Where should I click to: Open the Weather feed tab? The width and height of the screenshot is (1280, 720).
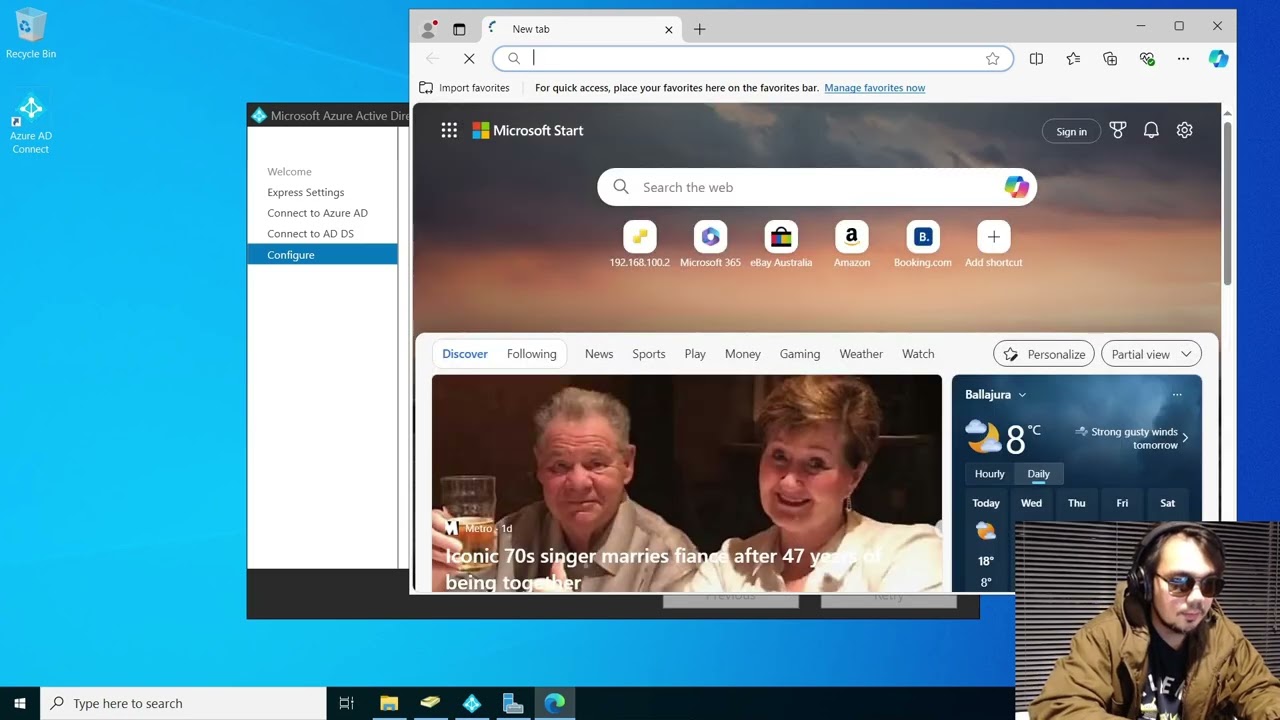coord(861,354)
